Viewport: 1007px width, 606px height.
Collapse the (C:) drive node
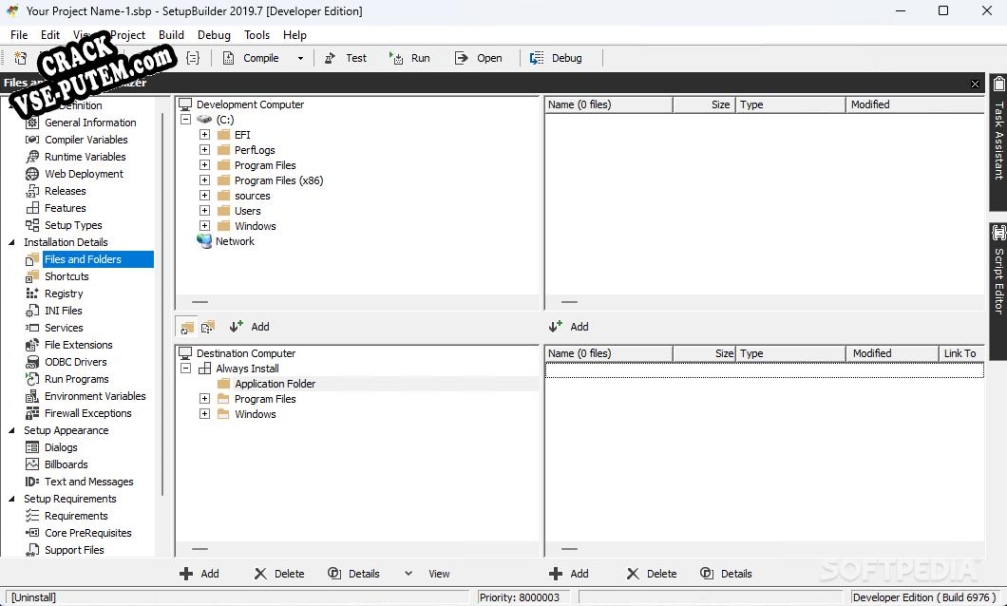pyautogui.click(x=186, y=119)
